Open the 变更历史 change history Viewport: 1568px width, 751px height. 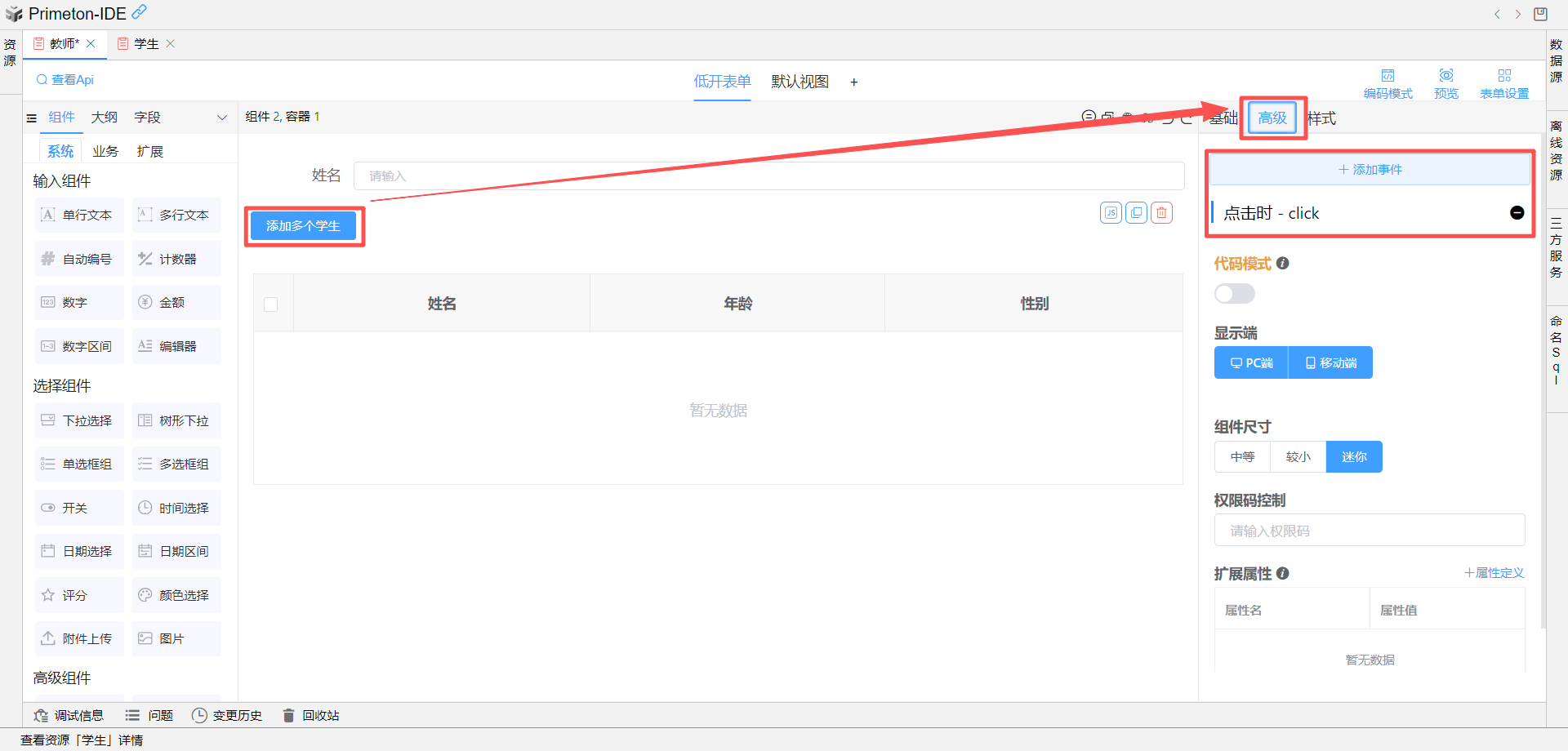(x=227, y=716)
